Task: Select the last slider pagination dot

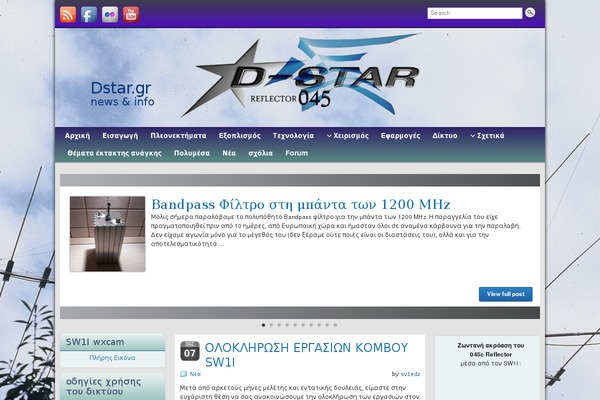Action: (x=335, y=325)
